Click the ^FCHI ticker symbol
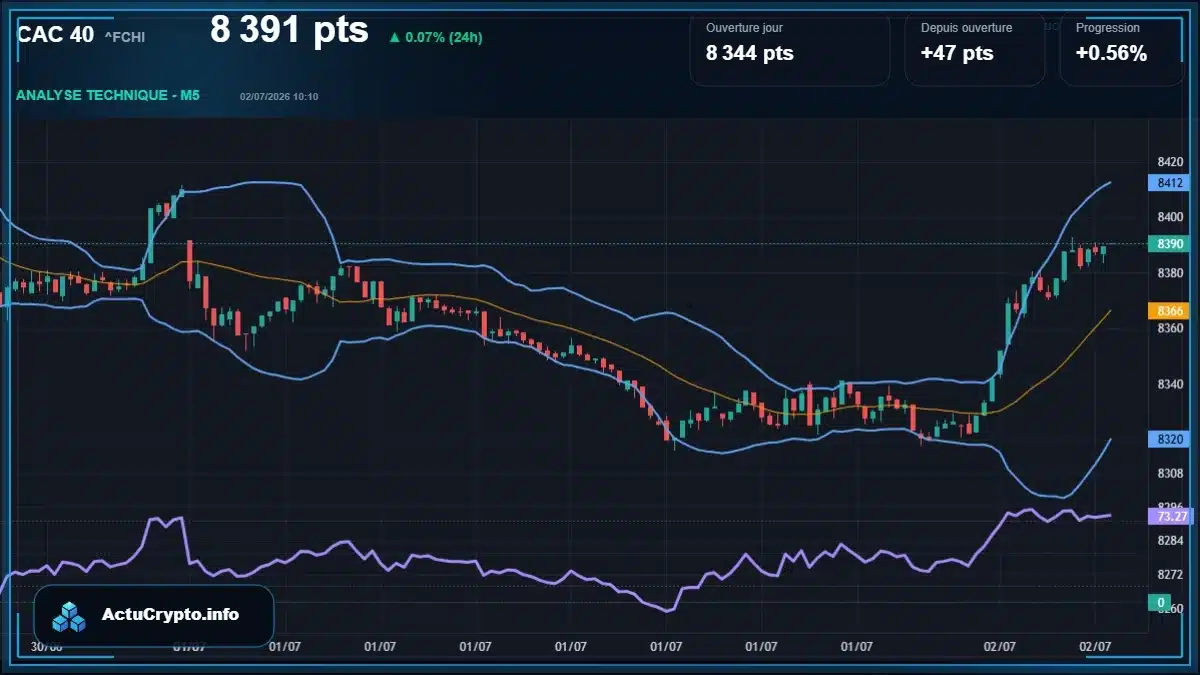The height and width of the screenshot is (675, 1200). [x=125, y=37]
